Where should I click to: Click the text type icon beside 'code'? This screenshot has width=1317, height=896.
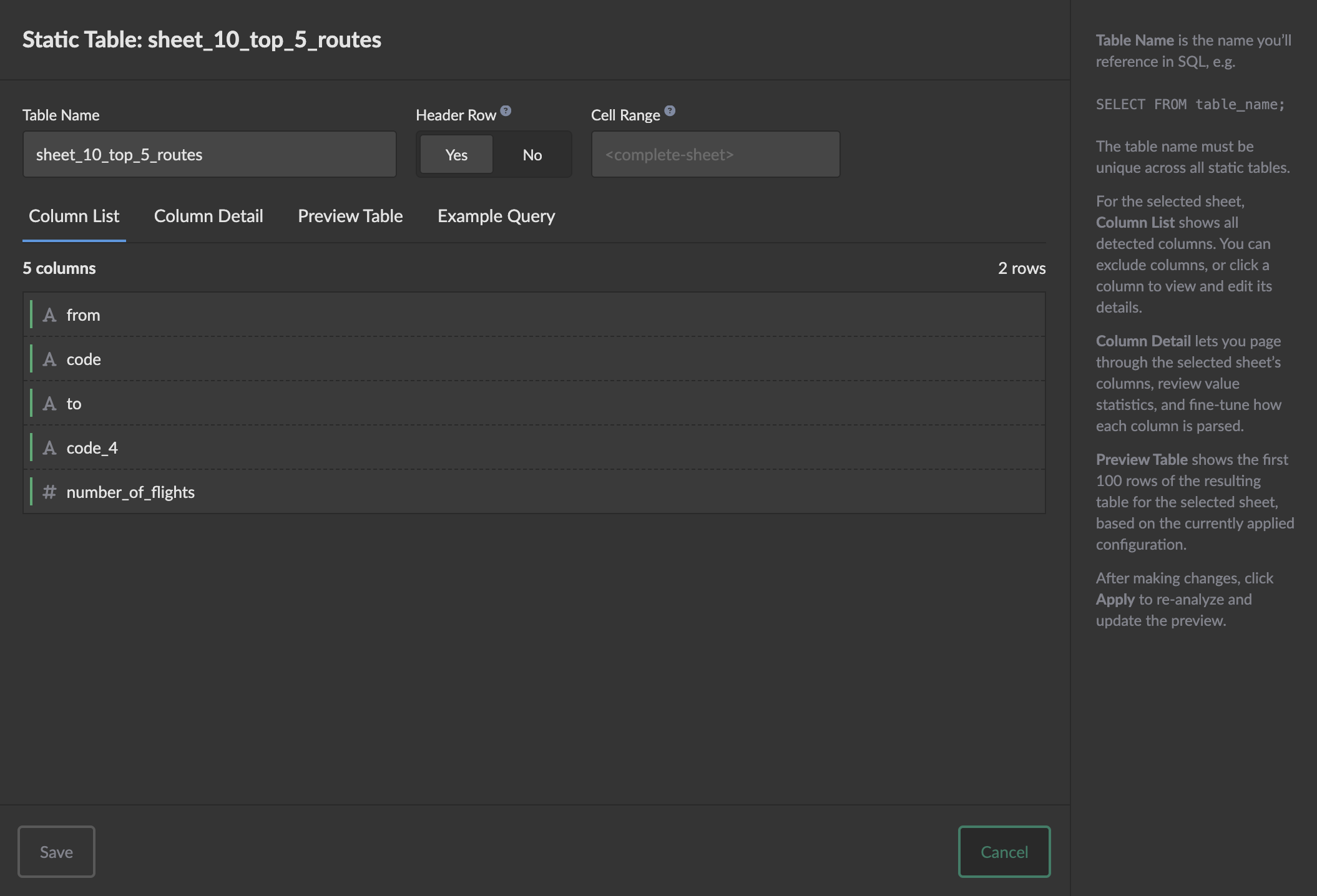click(x=49, y=359)
